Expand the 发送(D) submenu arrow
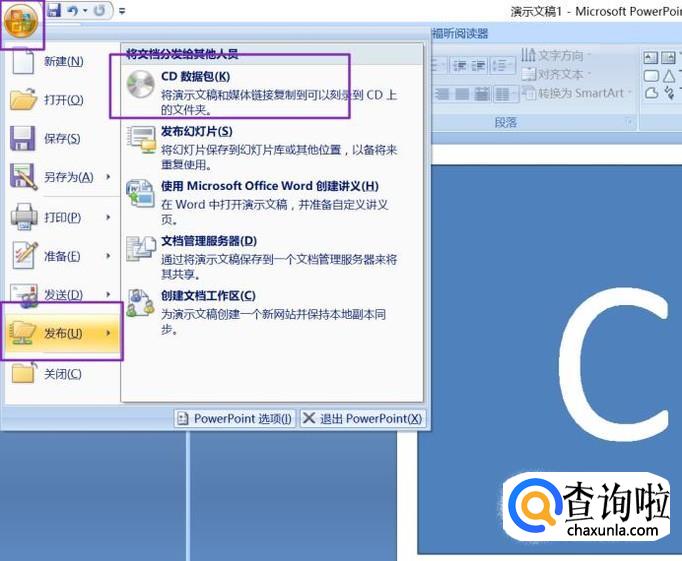 109,294
